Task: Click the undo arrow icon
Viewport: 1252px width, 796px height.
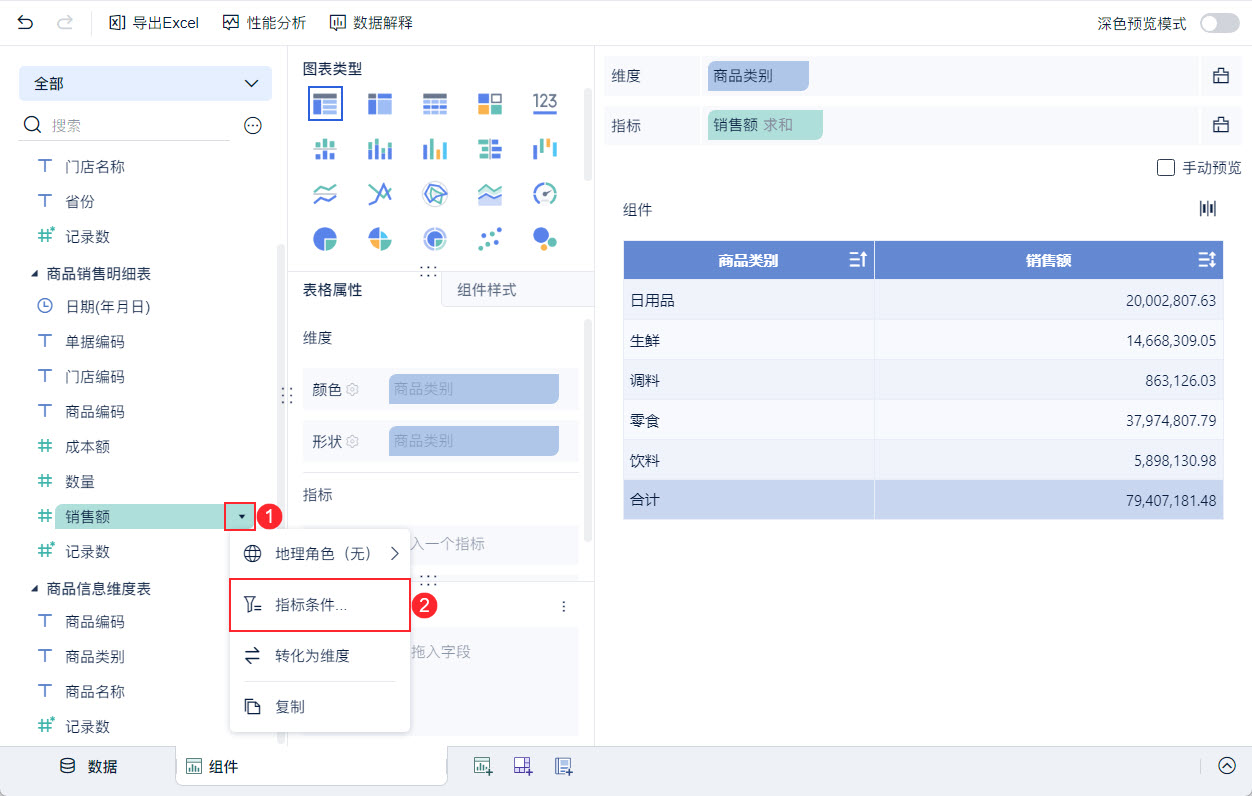Action: [26, 22]
